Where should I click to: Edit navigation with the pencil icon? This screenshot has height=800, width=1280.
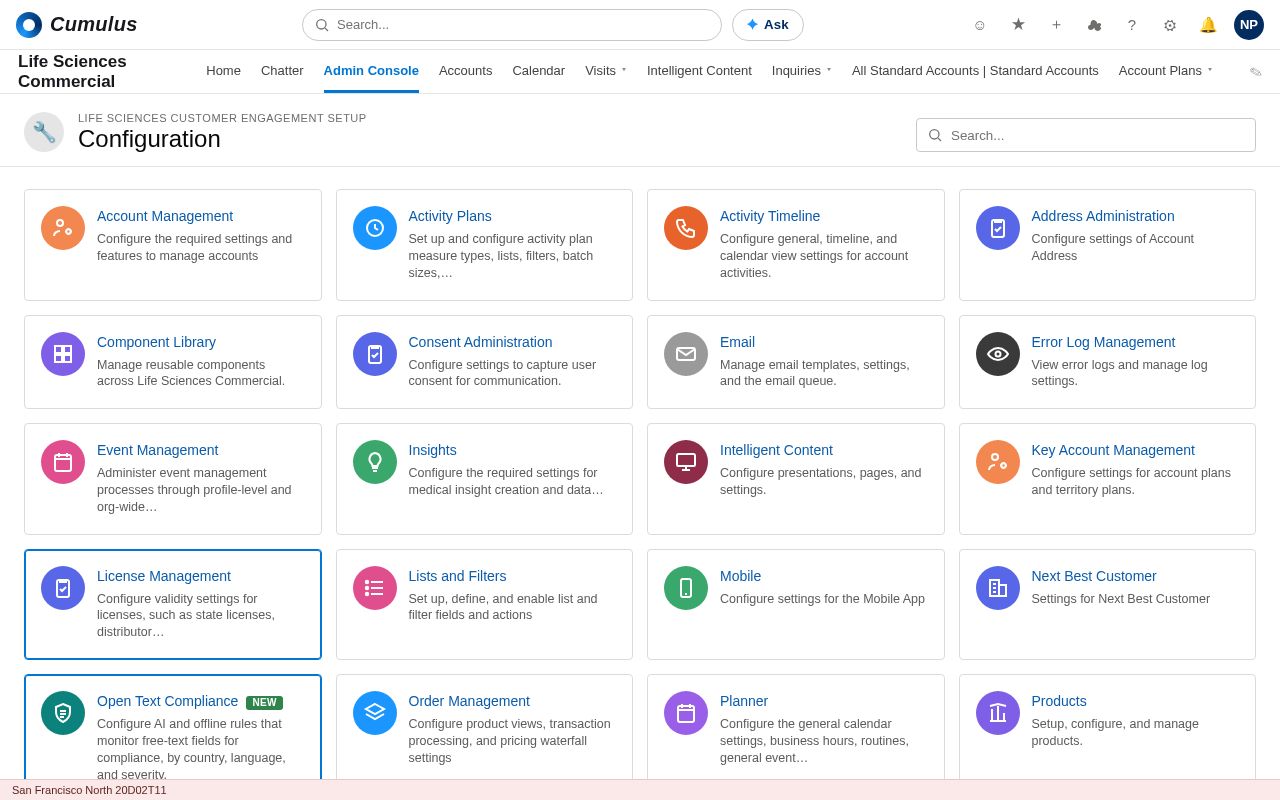point(1256,72)
